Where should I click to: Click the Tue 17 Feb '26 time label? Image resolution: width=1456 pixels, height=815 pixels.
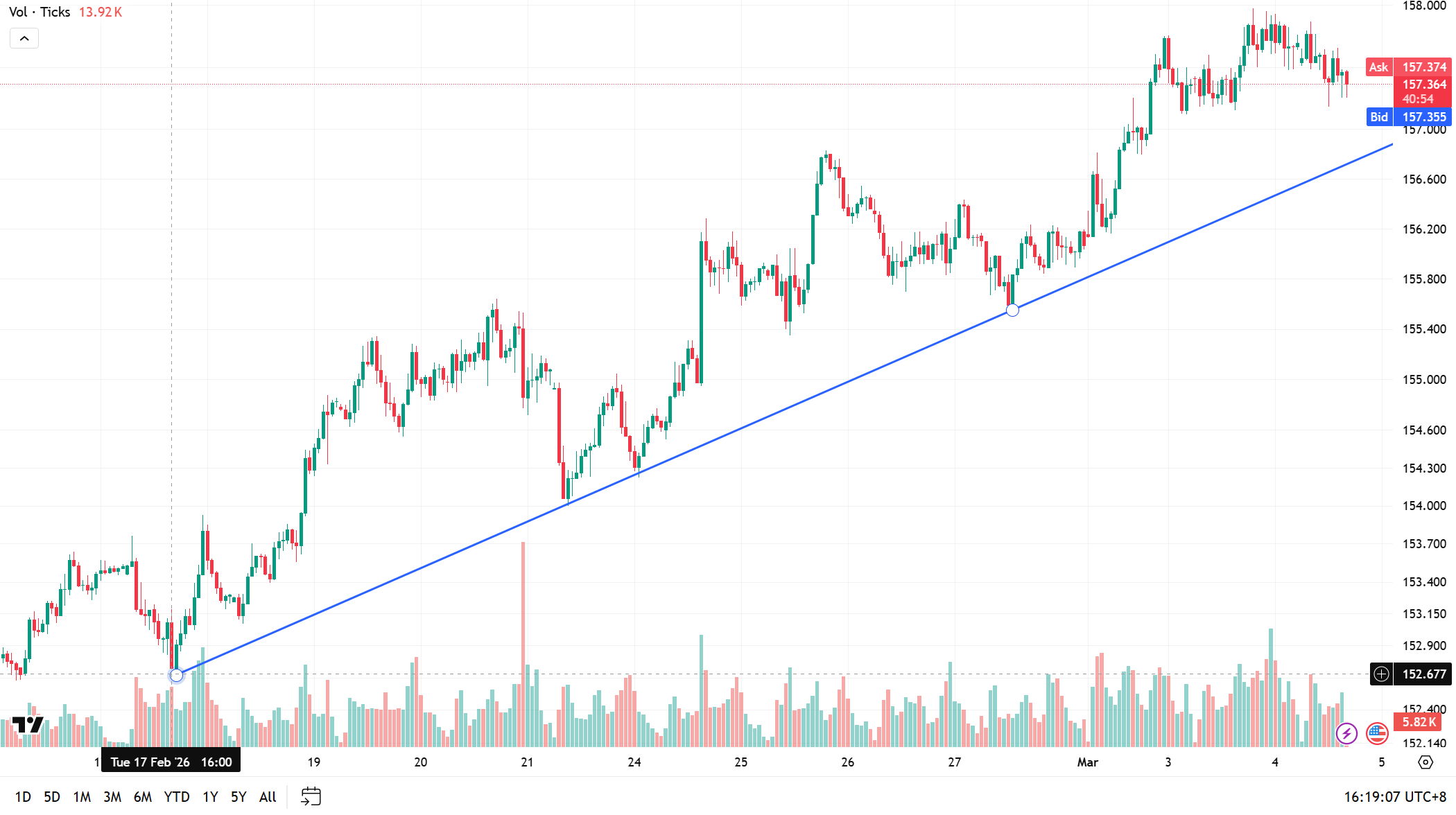tap(171, 762)
